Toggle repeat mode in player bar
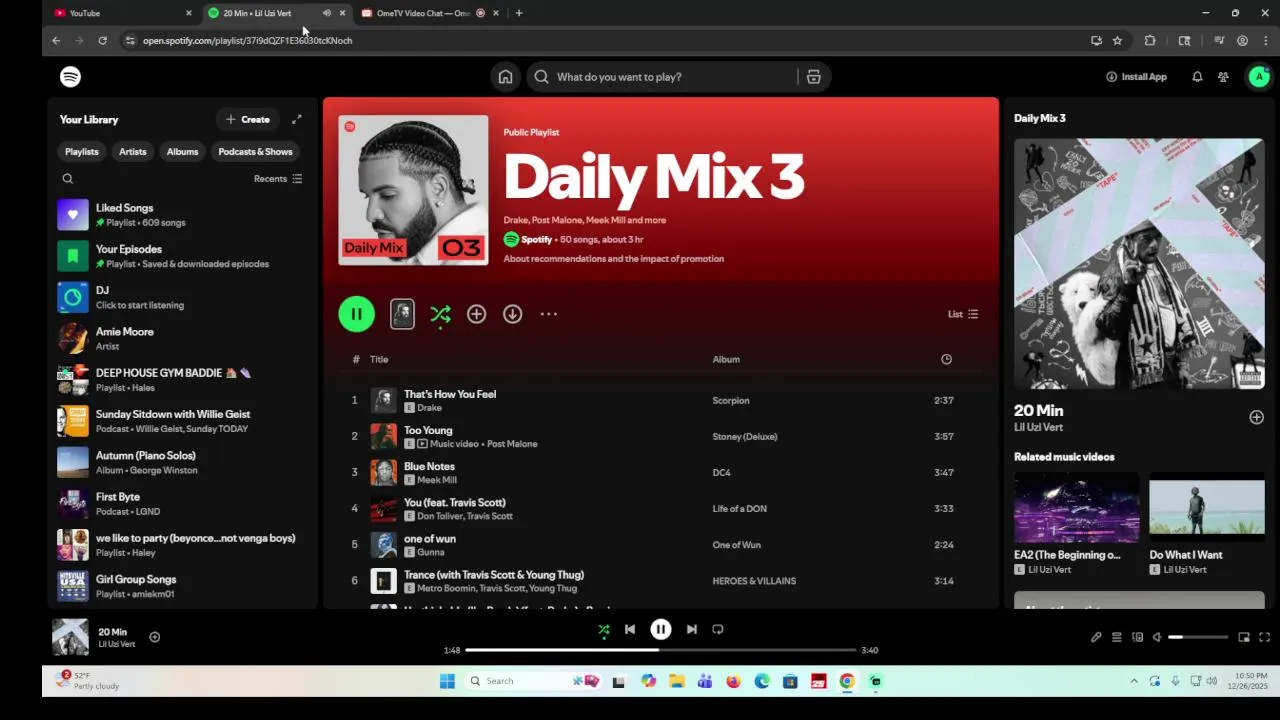1280x720 pixels. tap(717, 629)
